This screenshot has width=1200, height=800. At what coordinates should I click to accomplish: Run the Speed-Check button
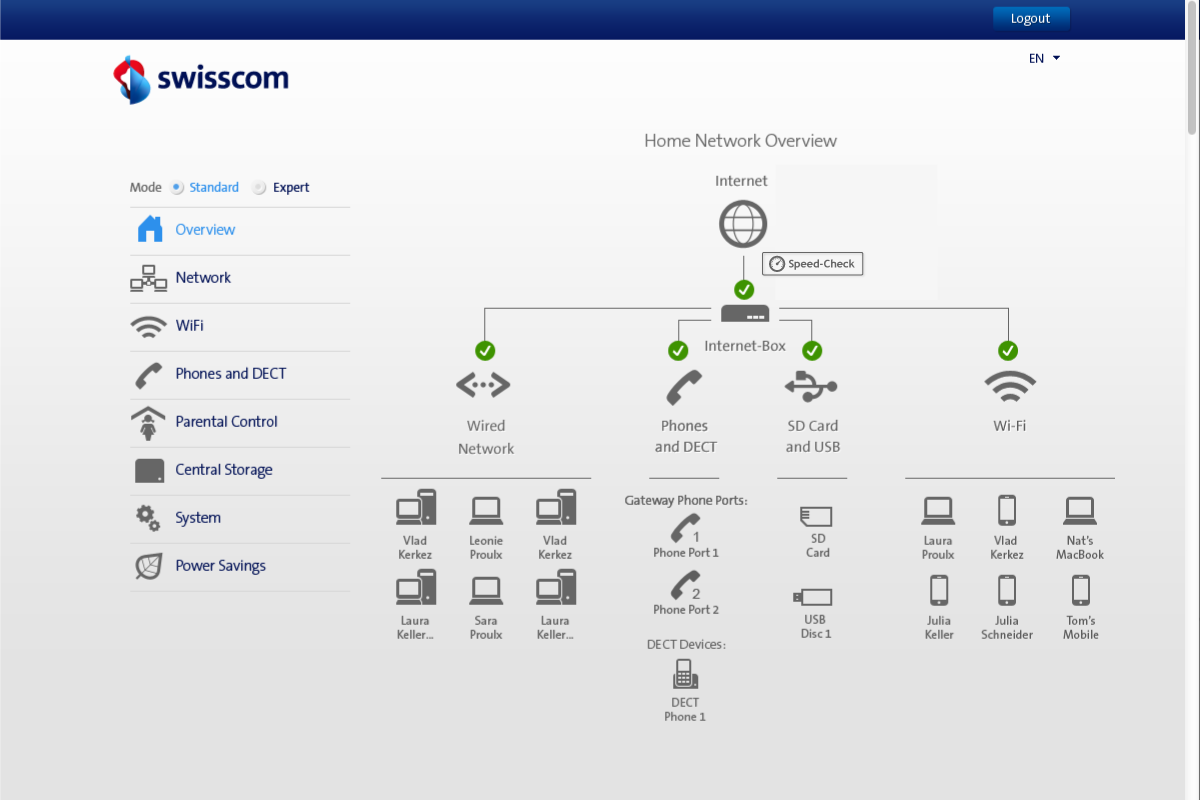pos(812,264)
